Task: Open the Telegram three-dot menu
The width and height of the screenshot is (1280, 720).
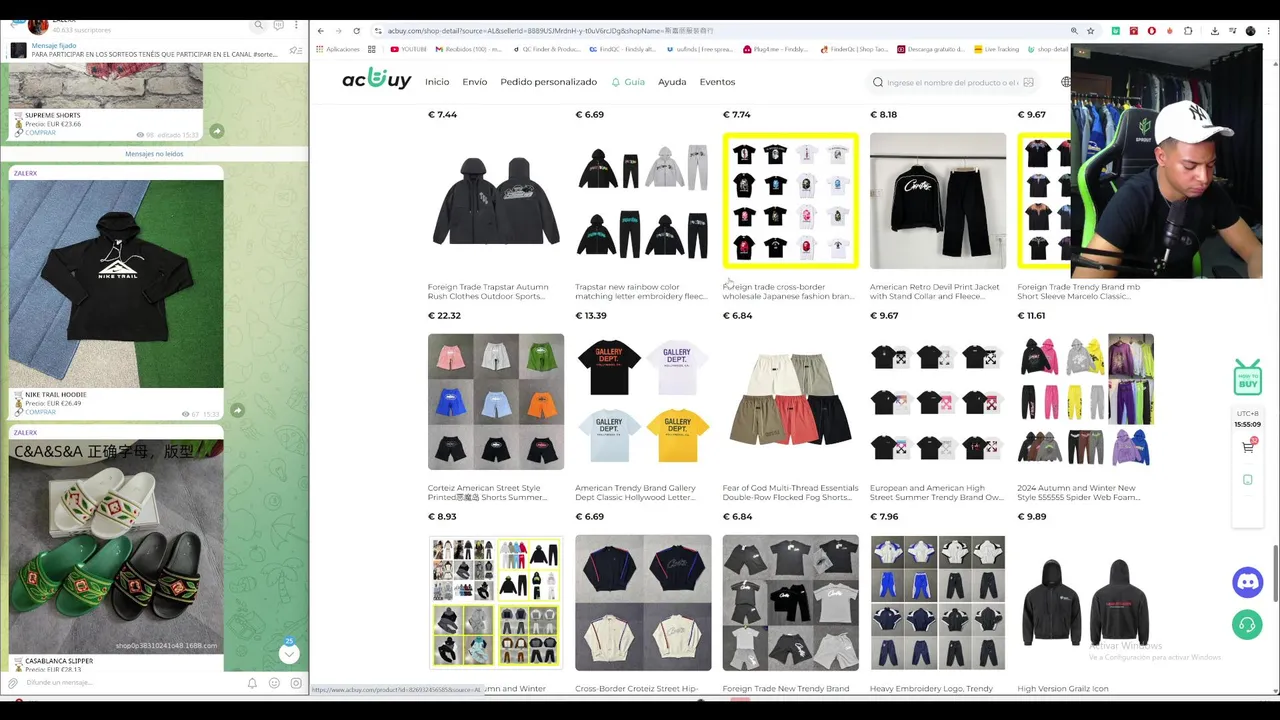Action: (x=297, y=25)
